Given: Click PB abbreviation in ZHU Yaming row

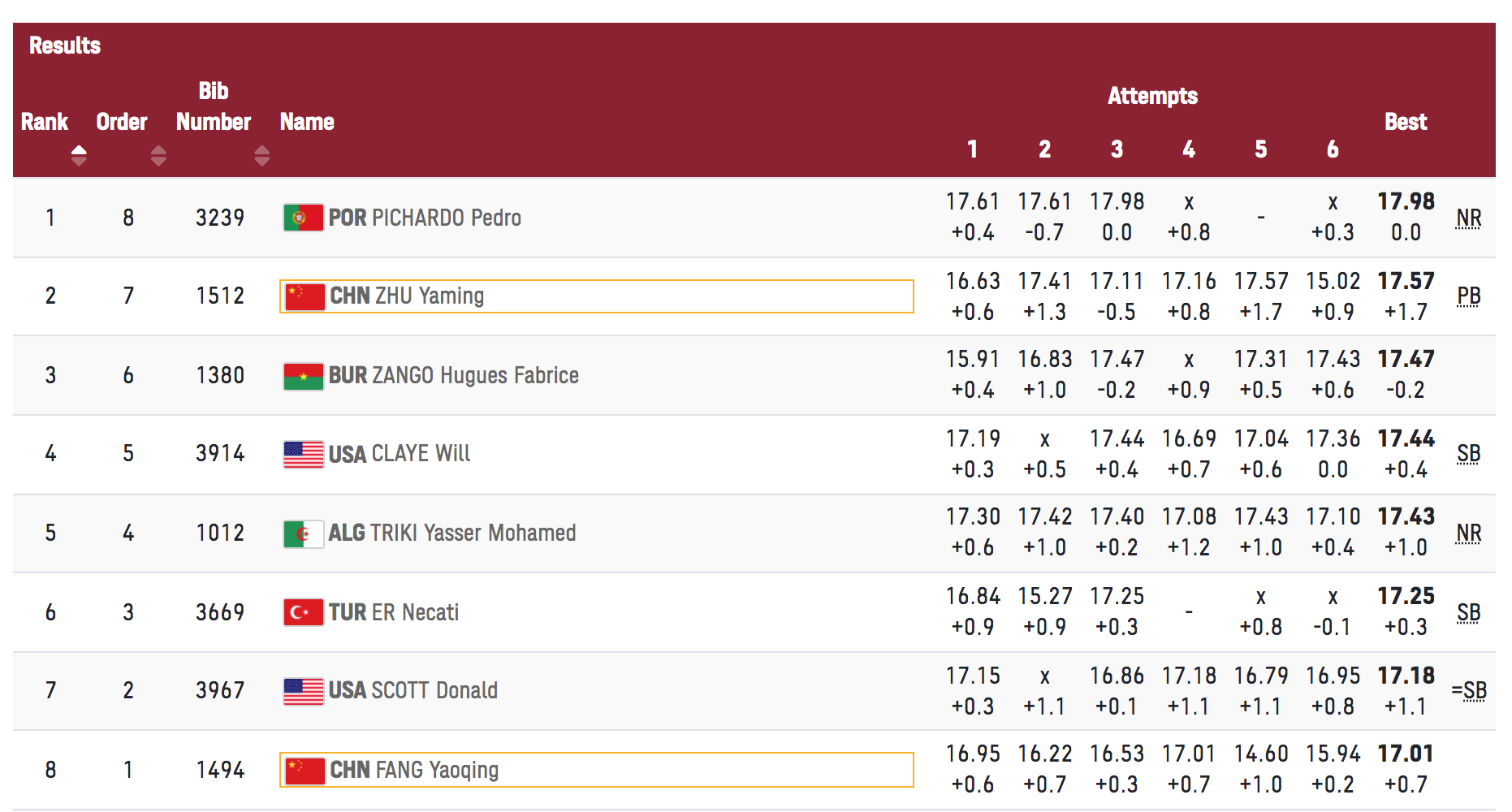Looking at the screenshot, I should point(1468,296).
